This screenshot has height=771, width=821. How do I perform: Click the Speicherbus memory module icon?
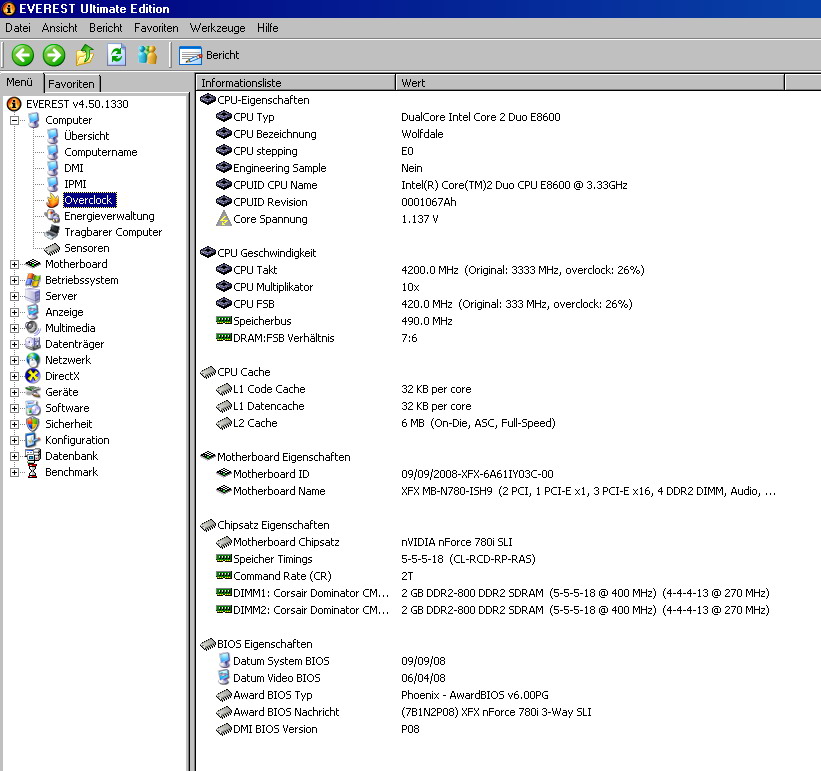[x=224, y=320]
